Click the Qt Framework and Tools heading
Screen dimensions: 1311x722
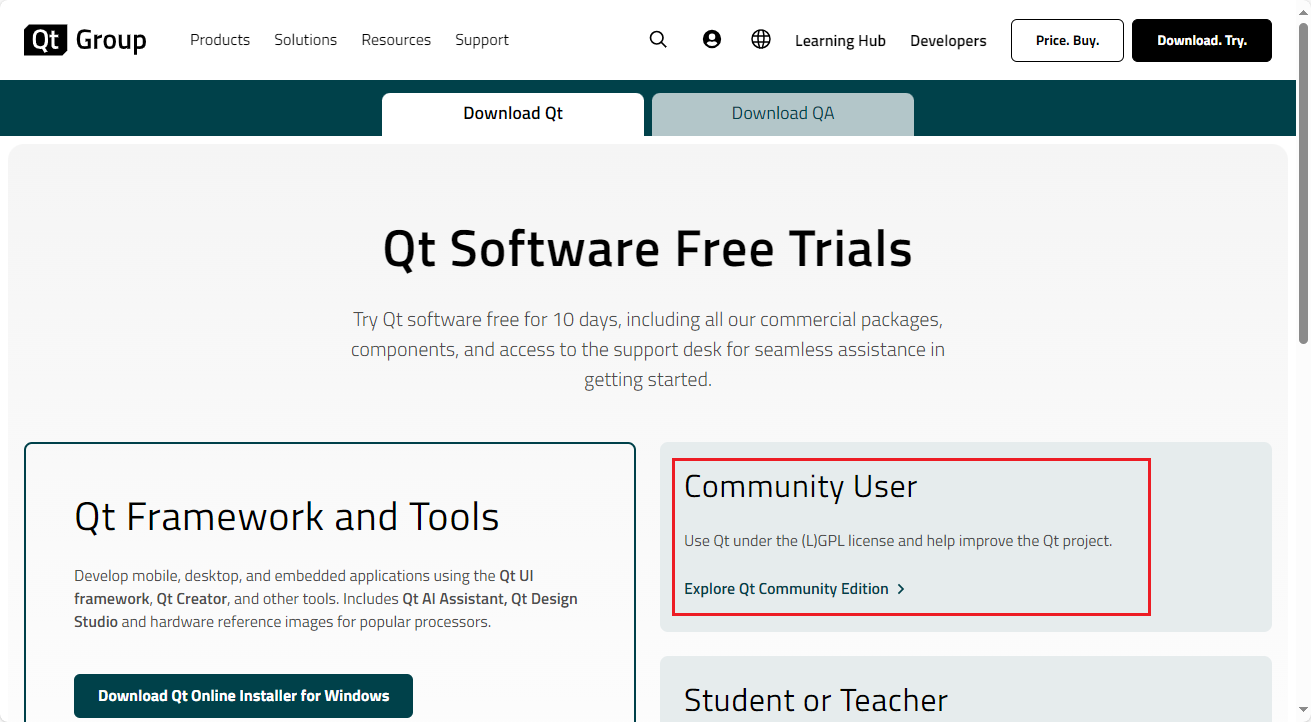tap(287, 517)
